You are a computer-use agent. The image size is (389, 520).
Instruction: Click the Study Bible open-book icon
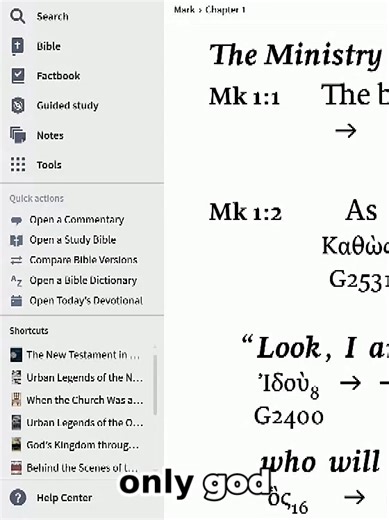tap(16, 240)
